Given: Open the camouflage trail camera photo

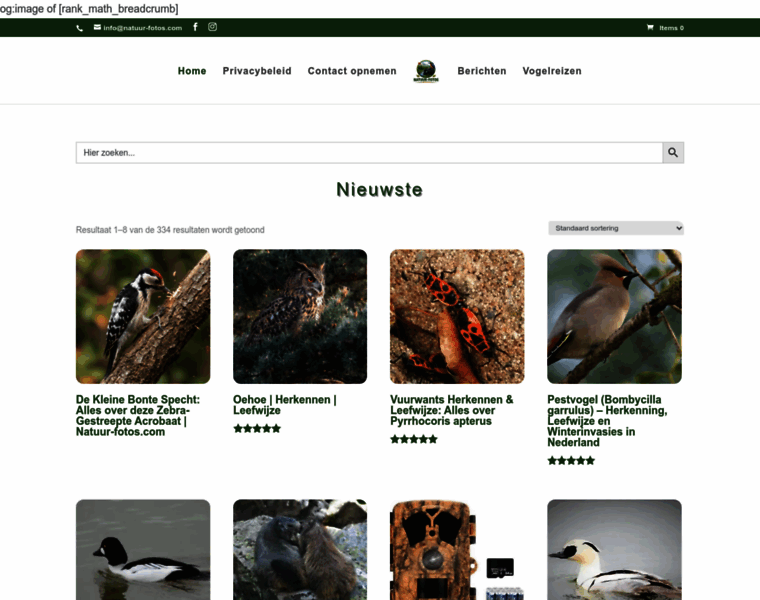Looking at the screenshot, I should [457, 550].
